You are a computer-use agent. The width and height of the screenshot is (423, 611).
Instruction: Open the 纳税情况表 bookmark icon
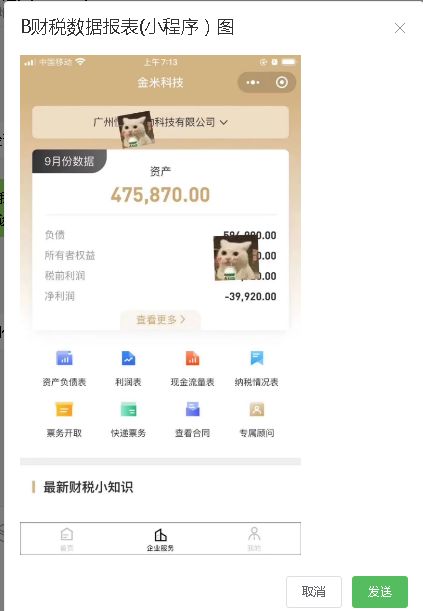click(x=257, y=358)
